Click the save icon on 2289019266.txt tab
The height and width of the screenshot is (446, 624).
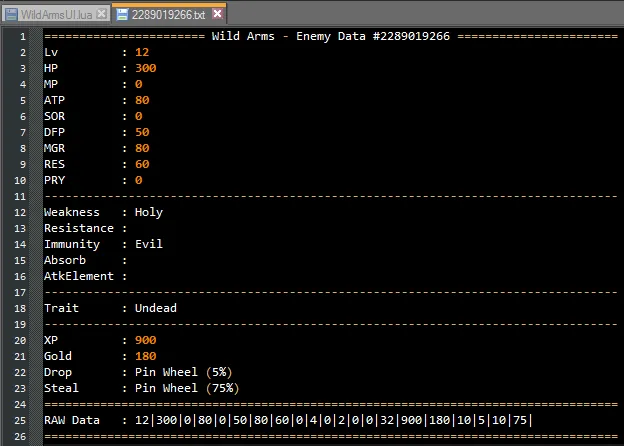122,15
